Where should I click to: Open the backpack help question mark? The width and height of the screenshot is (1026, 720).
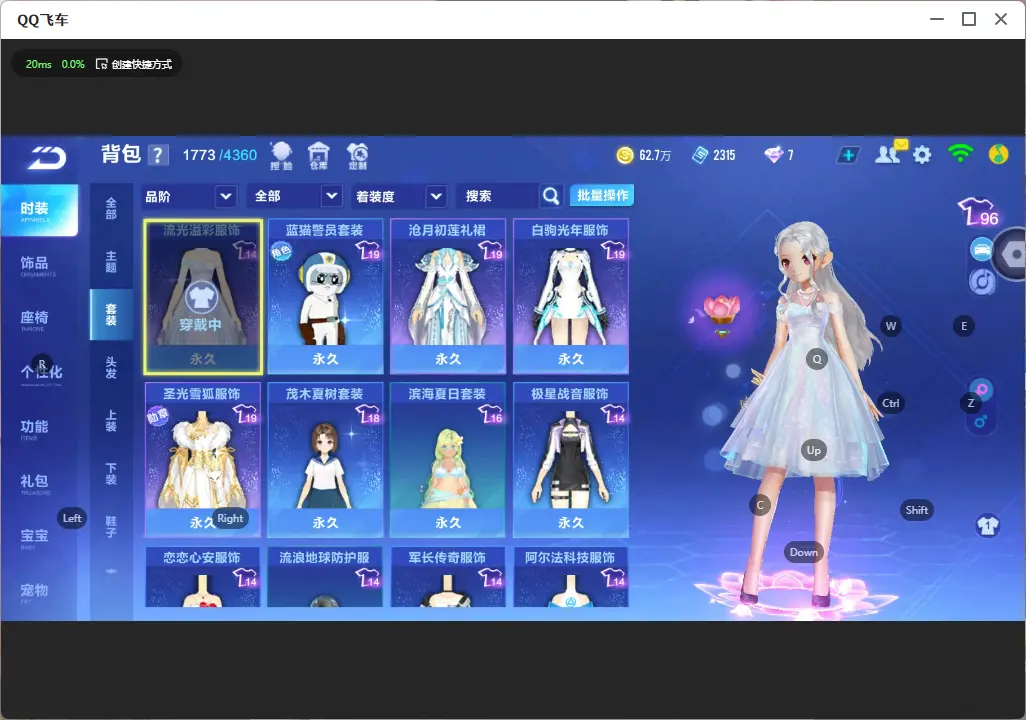coord(158,155)
